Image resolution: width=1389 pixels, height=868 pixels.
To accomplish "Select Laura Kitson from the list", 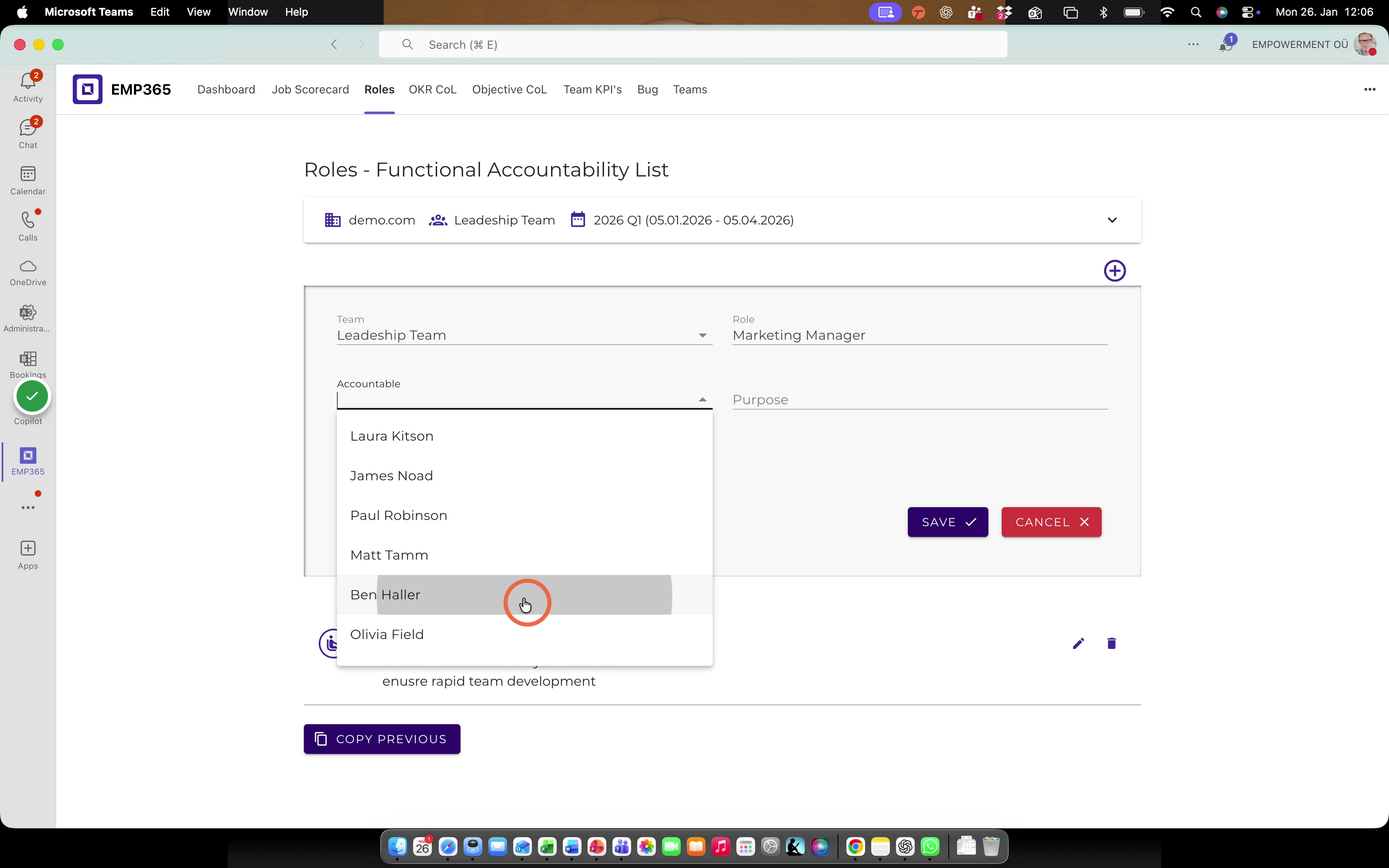I will click(524, 436).
